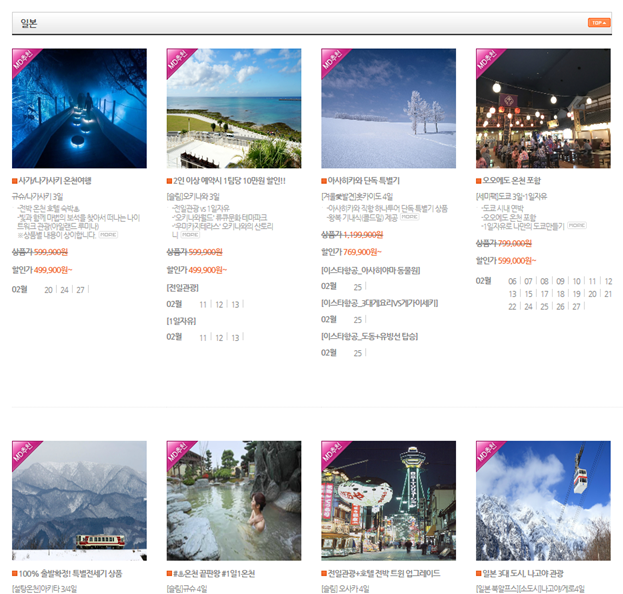This screenshot has width=623, height=594.
Task: Select date 06 on the 도쿄 3일 card
Action: pyautogui.click(x=512, y=281)
